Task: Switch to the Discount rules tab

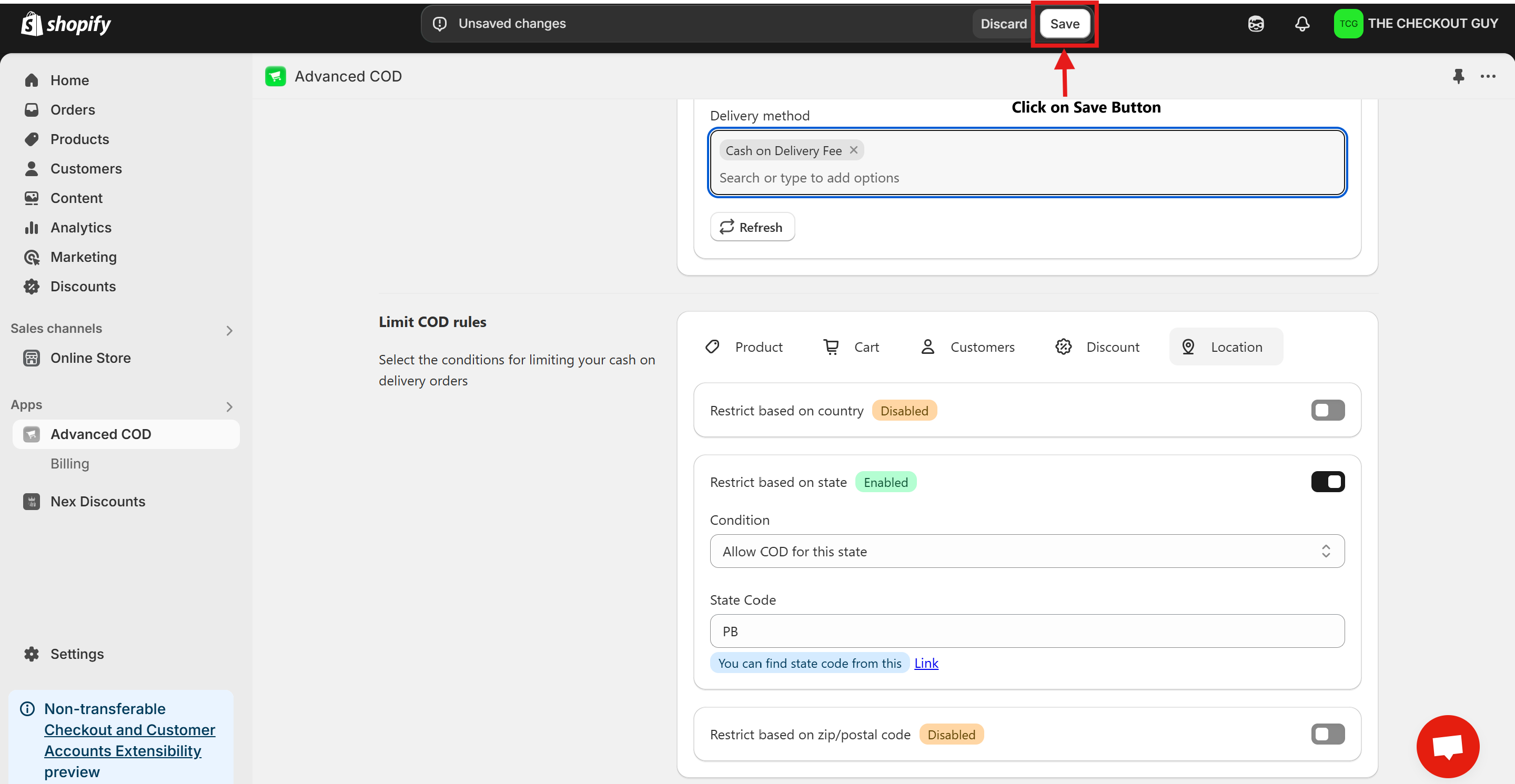Action: coord(1097,347)
